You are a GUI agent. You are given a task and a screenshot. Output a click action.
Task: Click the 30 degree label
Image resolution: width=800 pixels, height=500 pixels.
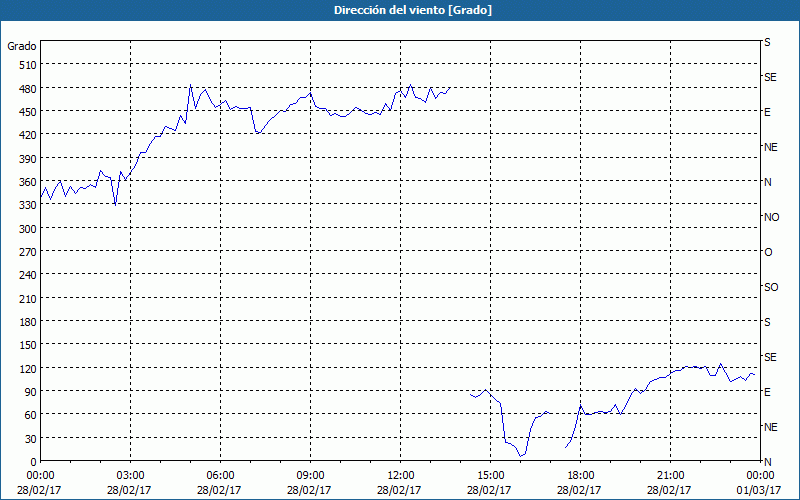(31, 439)
